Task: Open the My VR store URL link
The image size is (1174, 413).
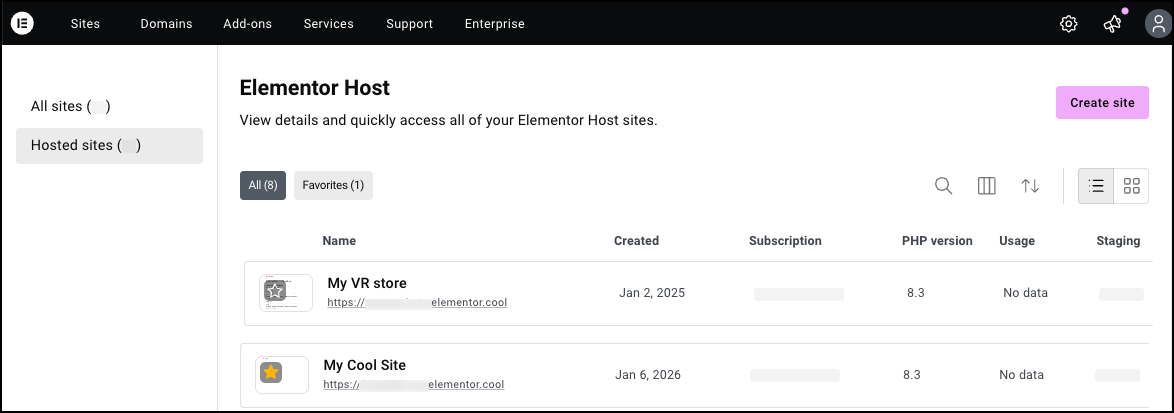Action: [417, 302]
